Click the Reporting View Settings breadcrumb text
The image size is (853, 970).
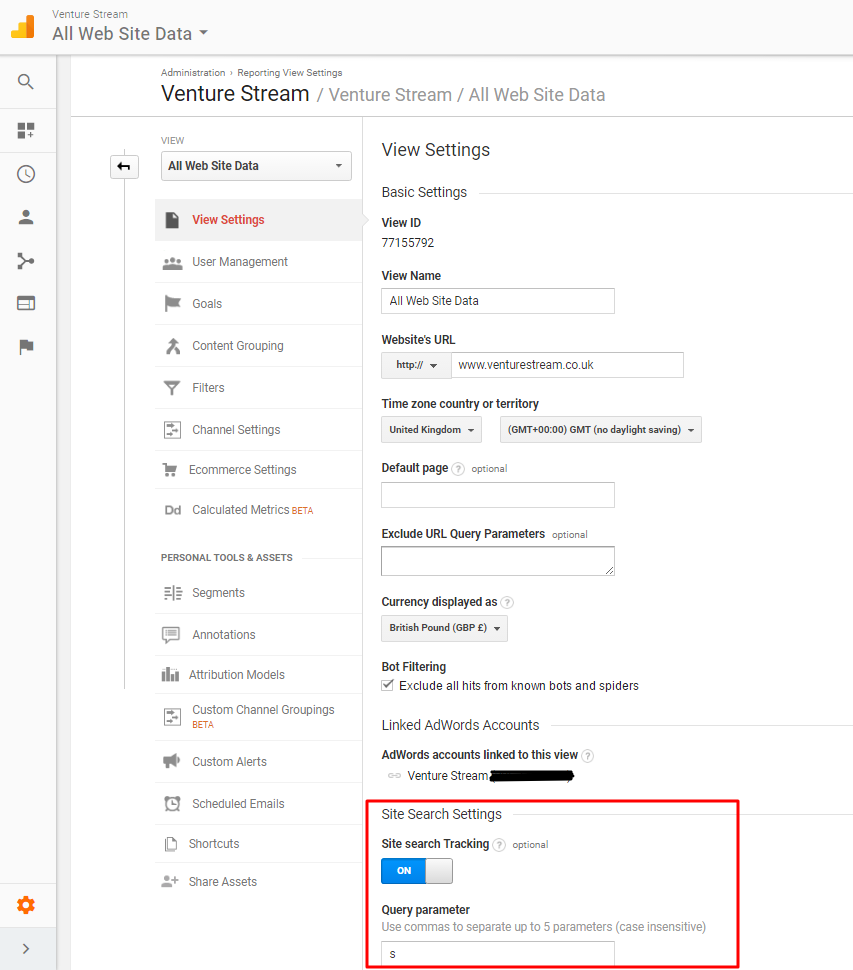[289, 73]
